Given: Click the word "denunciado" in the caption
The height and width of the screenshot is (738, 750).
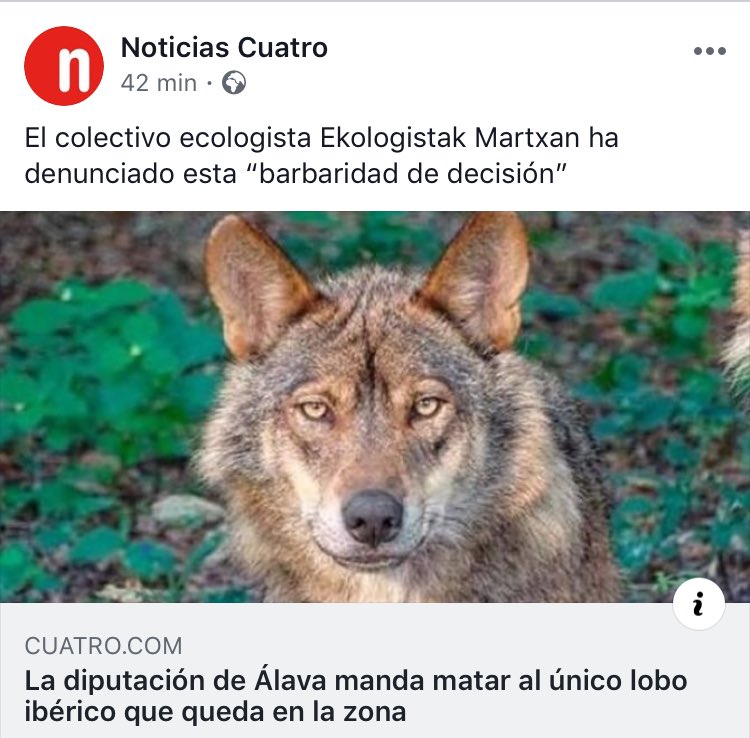Looking at the screenshot, I should [100, 173].
